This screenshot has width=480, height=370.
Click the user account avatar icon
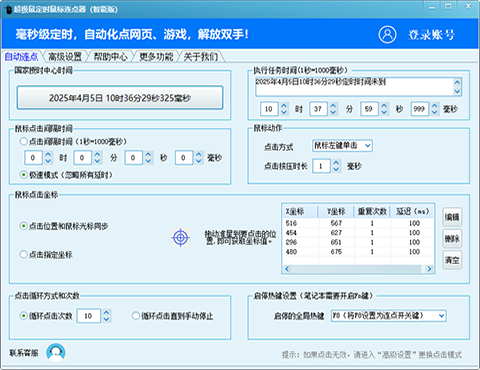(387, 34)
